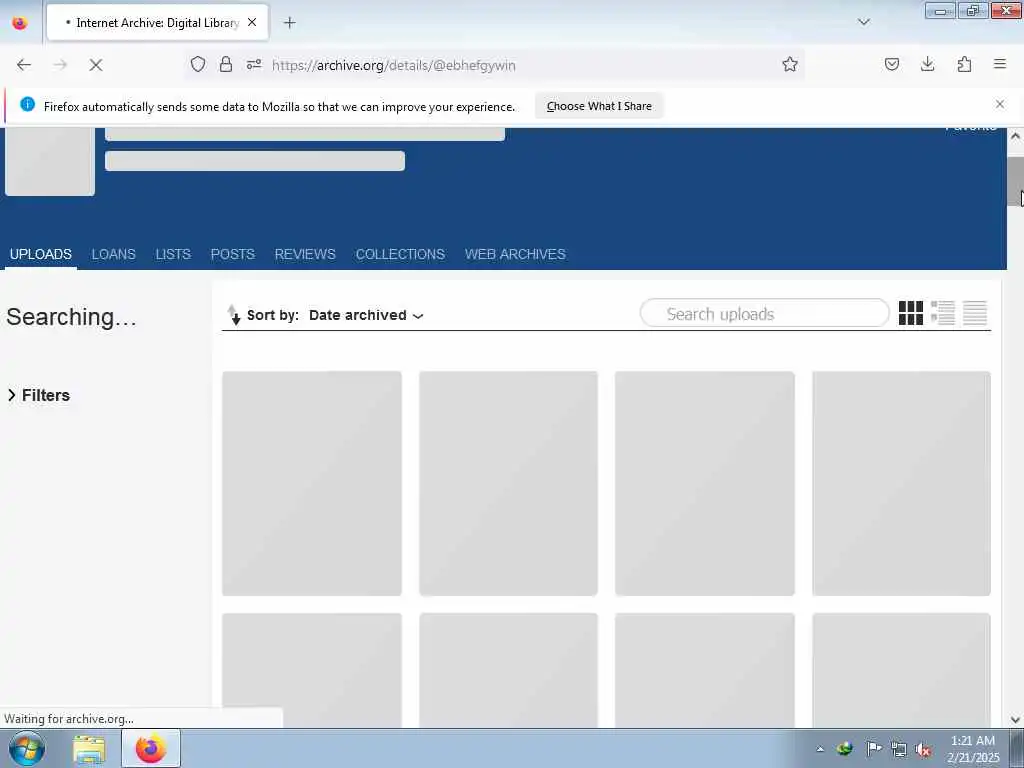Viewport: 1024px width, 768px height.
Task: Select the tile grid view icon
Action: tap(910, 313)
